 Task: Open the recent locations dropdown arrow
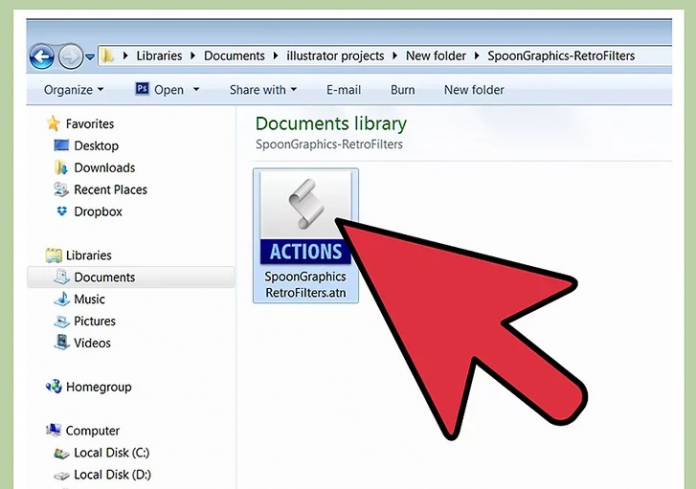(x=90, y=57)
